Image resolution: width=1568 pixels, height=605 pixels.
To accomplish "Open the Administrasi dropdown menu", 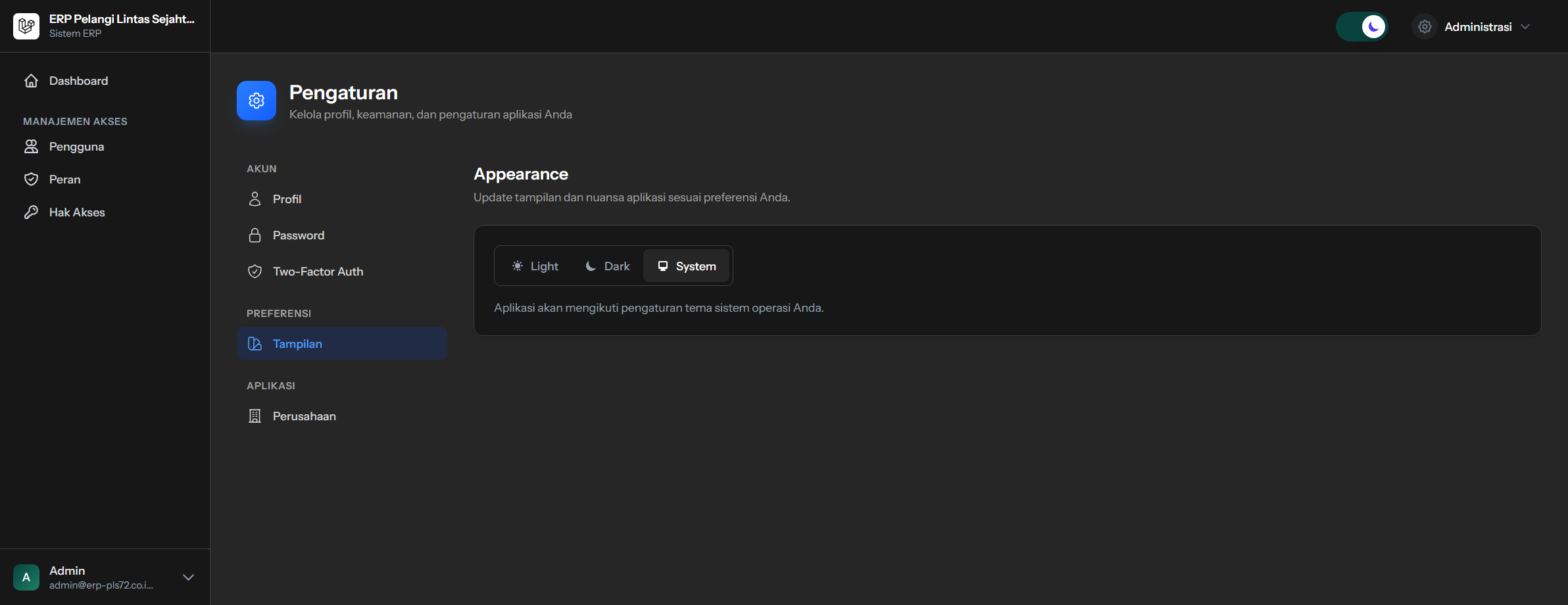I will click(x=1477, y=27).
